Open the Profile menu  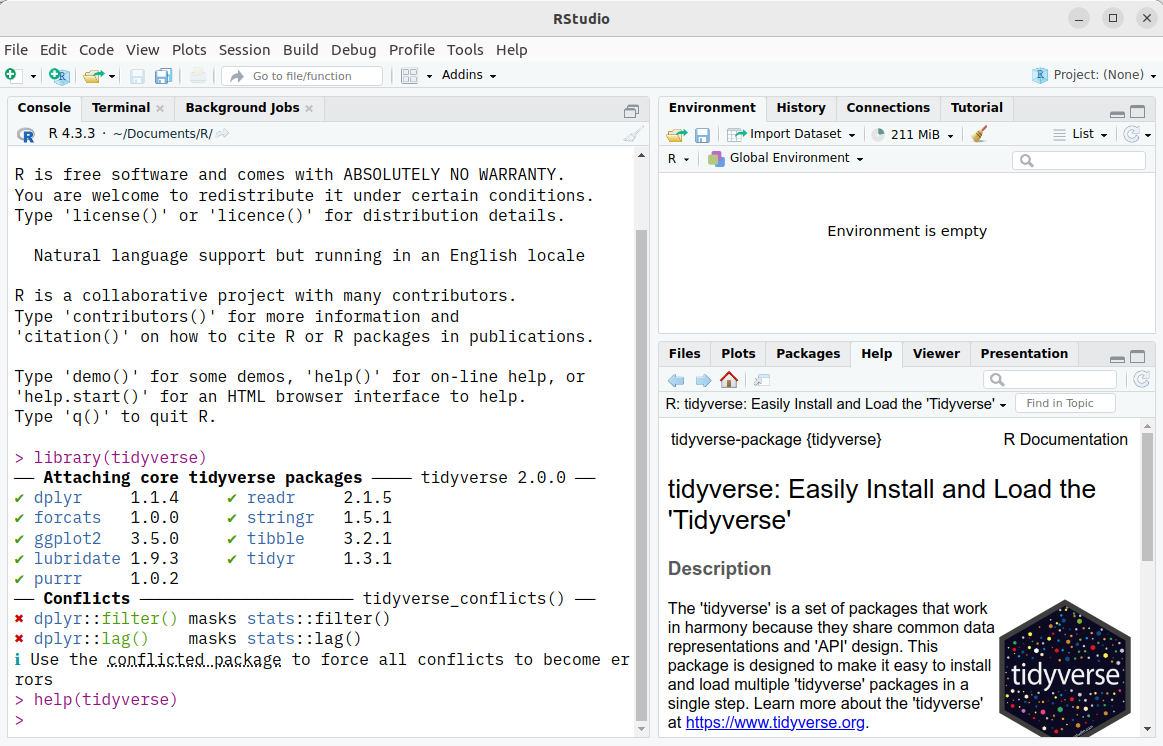coord(412,50)
